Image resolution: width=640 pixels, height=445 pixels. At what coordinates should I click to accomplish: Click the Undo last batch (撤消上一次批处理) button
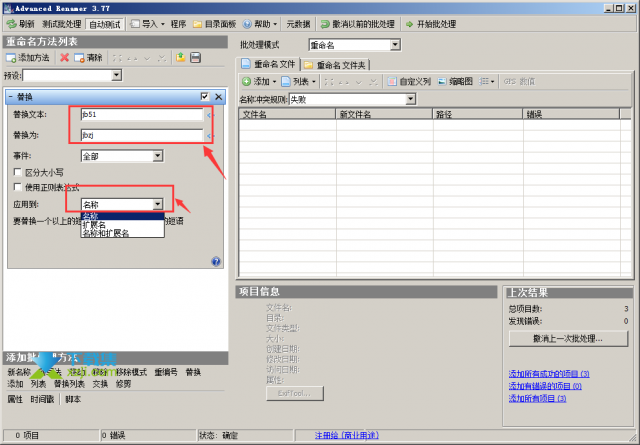(x=568, y=338)
